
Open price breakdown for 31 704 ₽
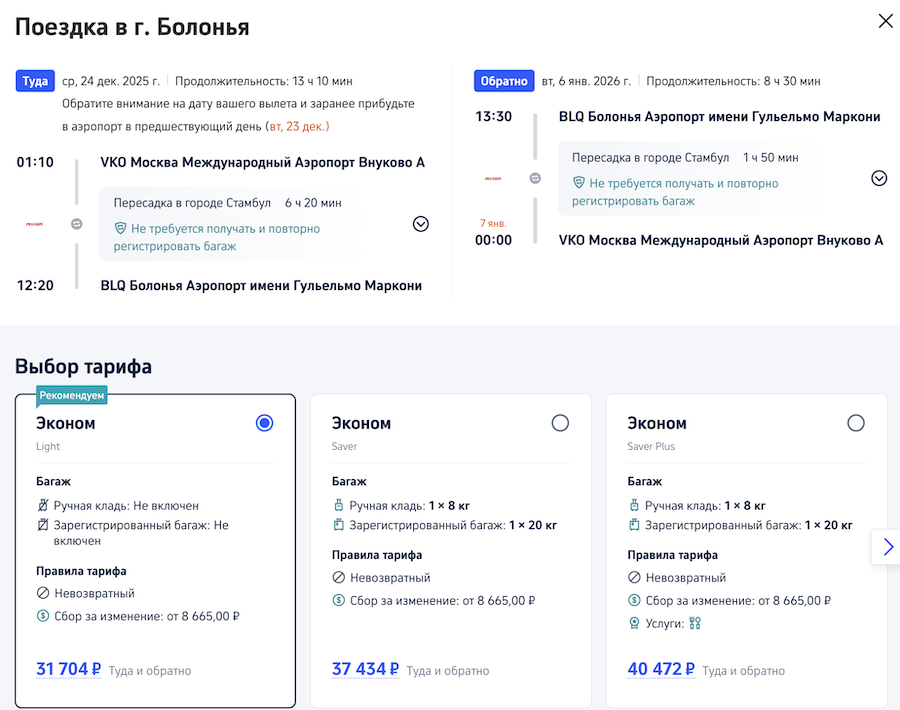click(68, 669)
